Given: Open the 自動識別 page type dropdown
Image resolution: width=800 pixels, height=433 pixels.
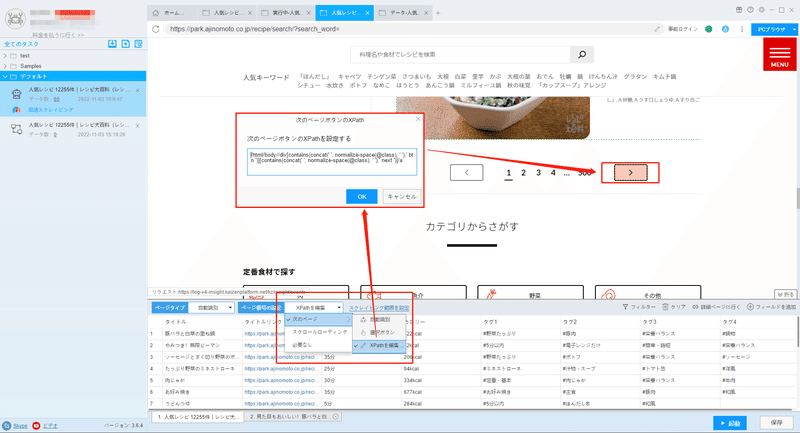Looking at the screenshot, I should pyautogui.click(x=211, y=308).
